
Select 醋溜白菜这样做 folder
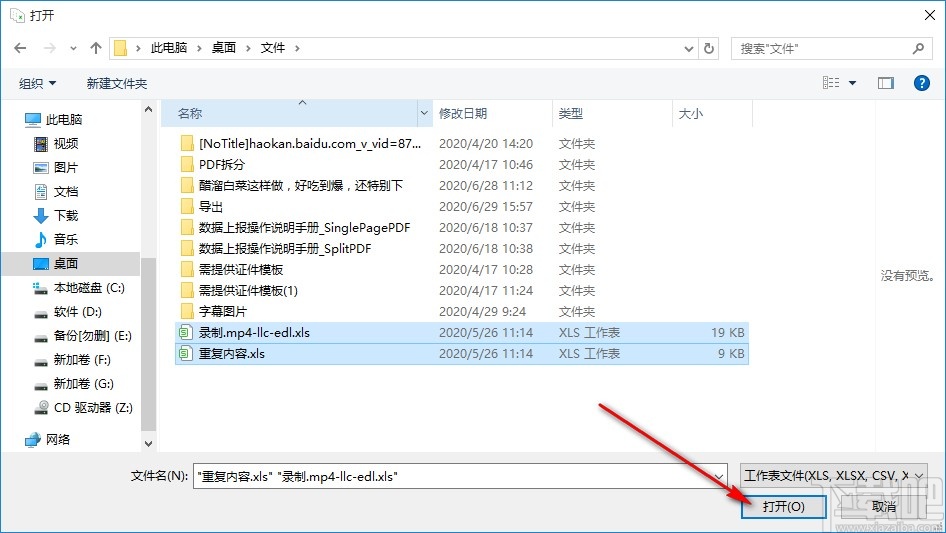point(300,185)
